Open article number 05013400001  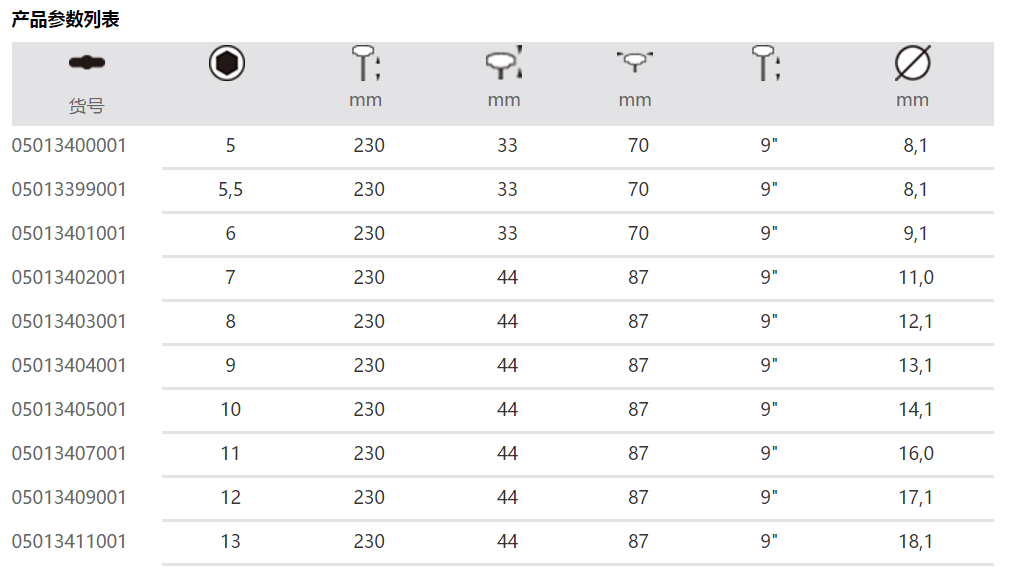click(69, 146)
